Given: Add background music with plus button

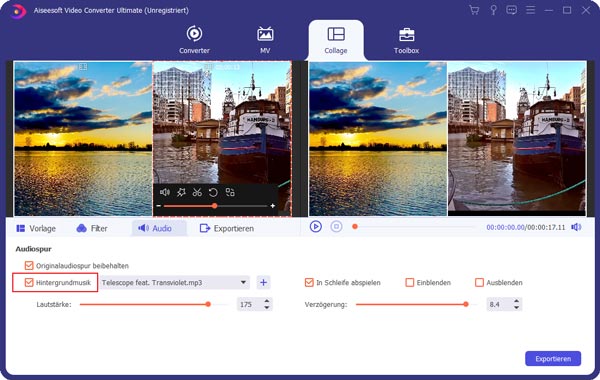Looking at the screenshot, I should [x=263, y=282].
